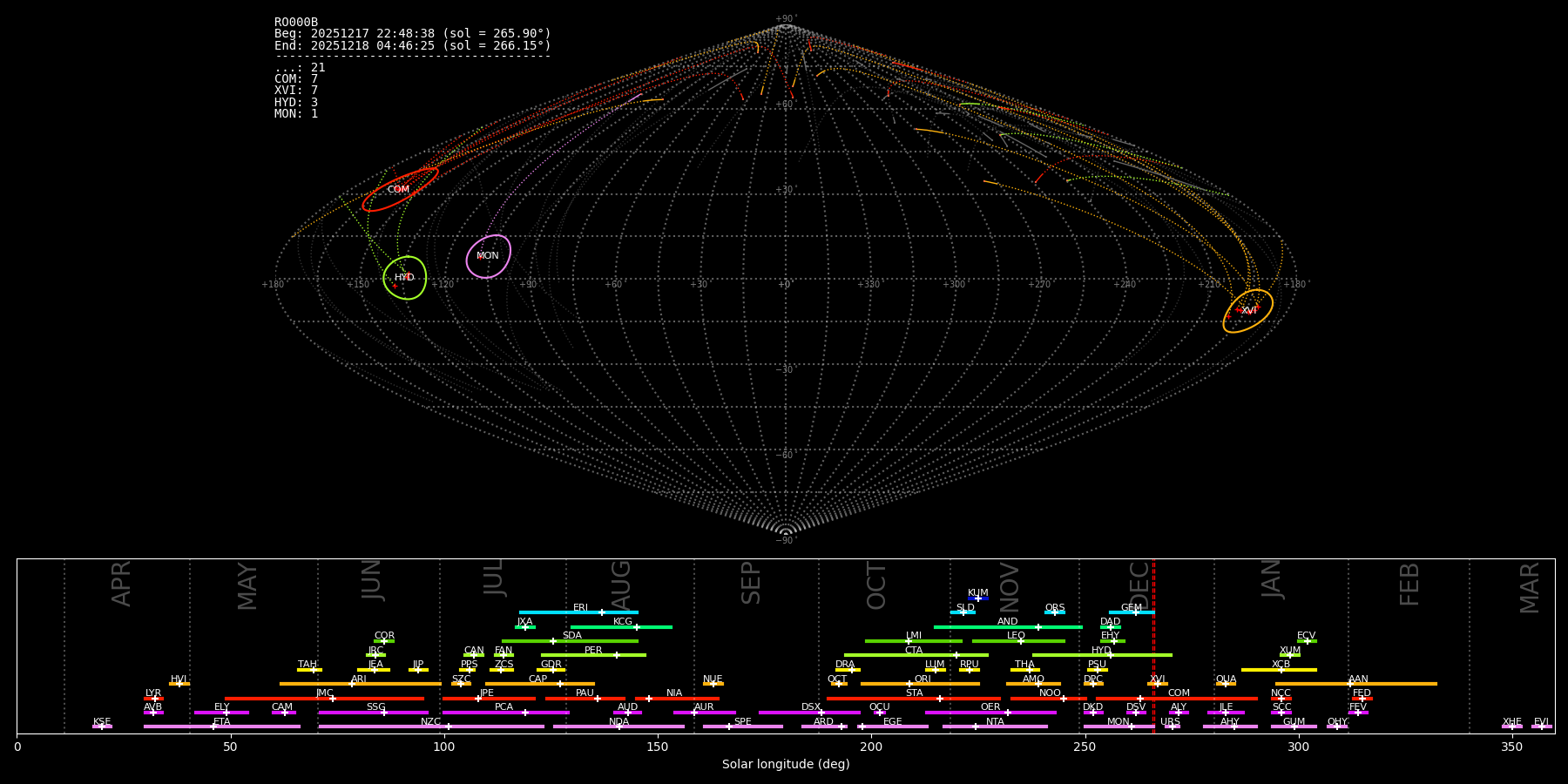Click the pink MON radiant ellipse

click(488, 256)
